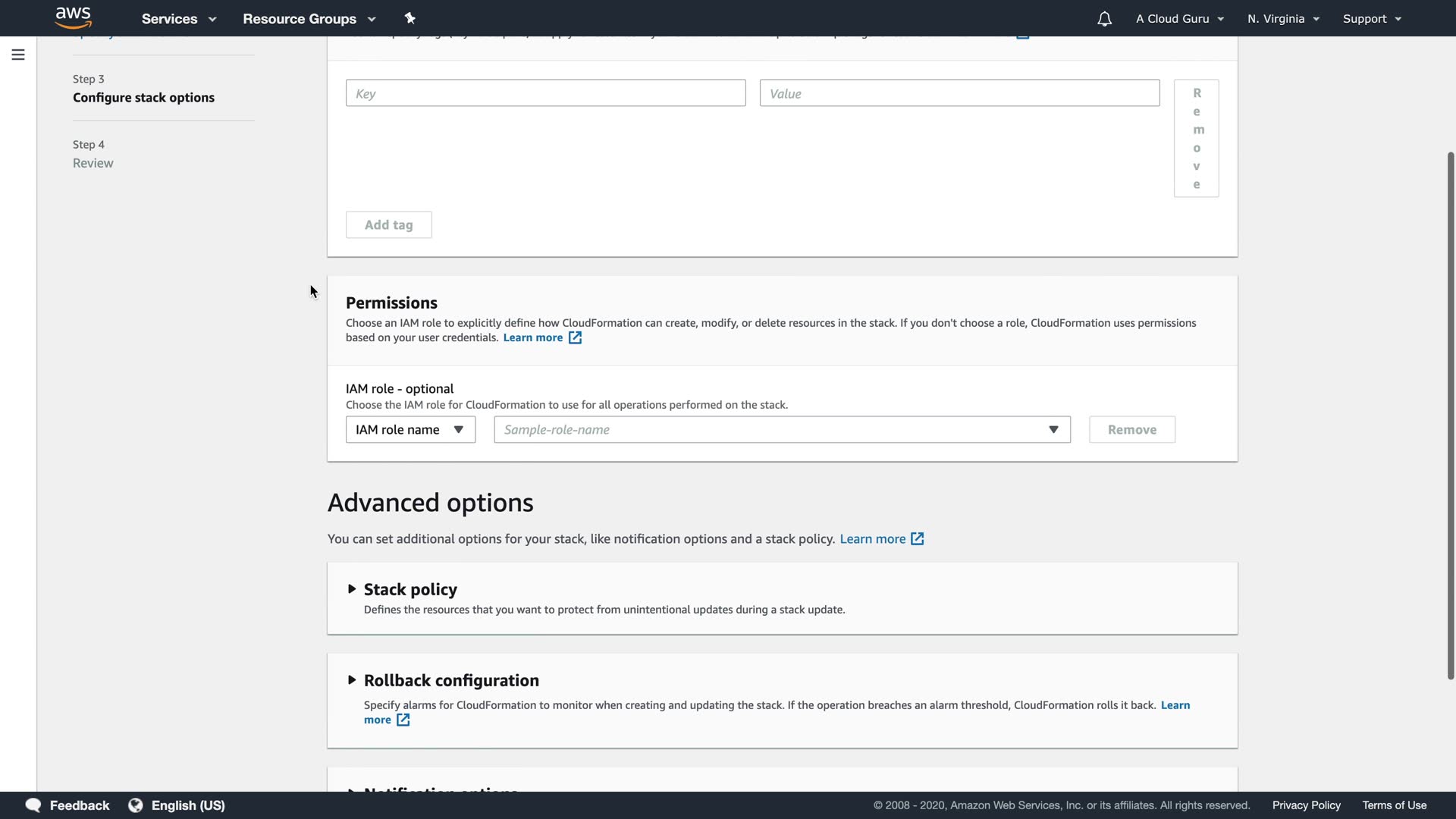Viewport: 1456px width, 819px height.
Task: Click the tag Key input field
Action: [545, 93]
